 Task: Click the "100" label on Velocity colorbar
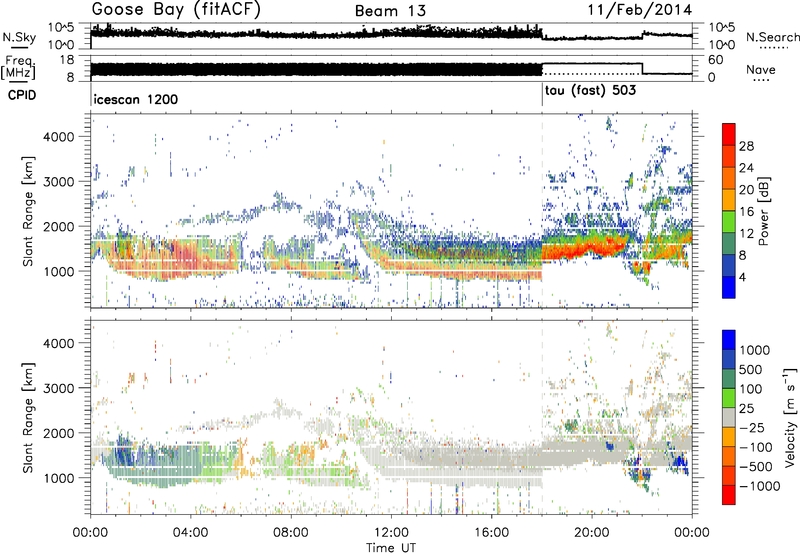[751, 389]
